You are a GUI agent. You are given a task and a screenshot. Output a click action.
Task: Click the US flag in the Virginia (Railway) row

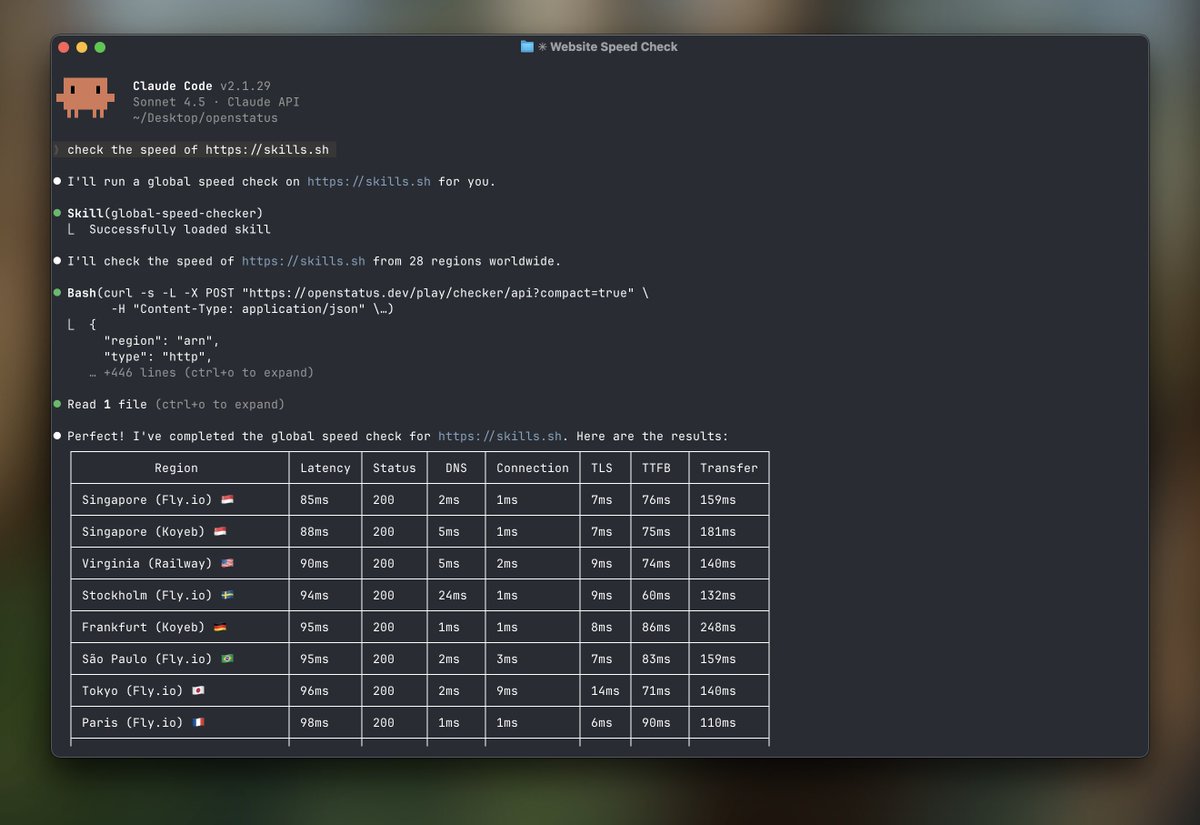[x=227, y=564]
